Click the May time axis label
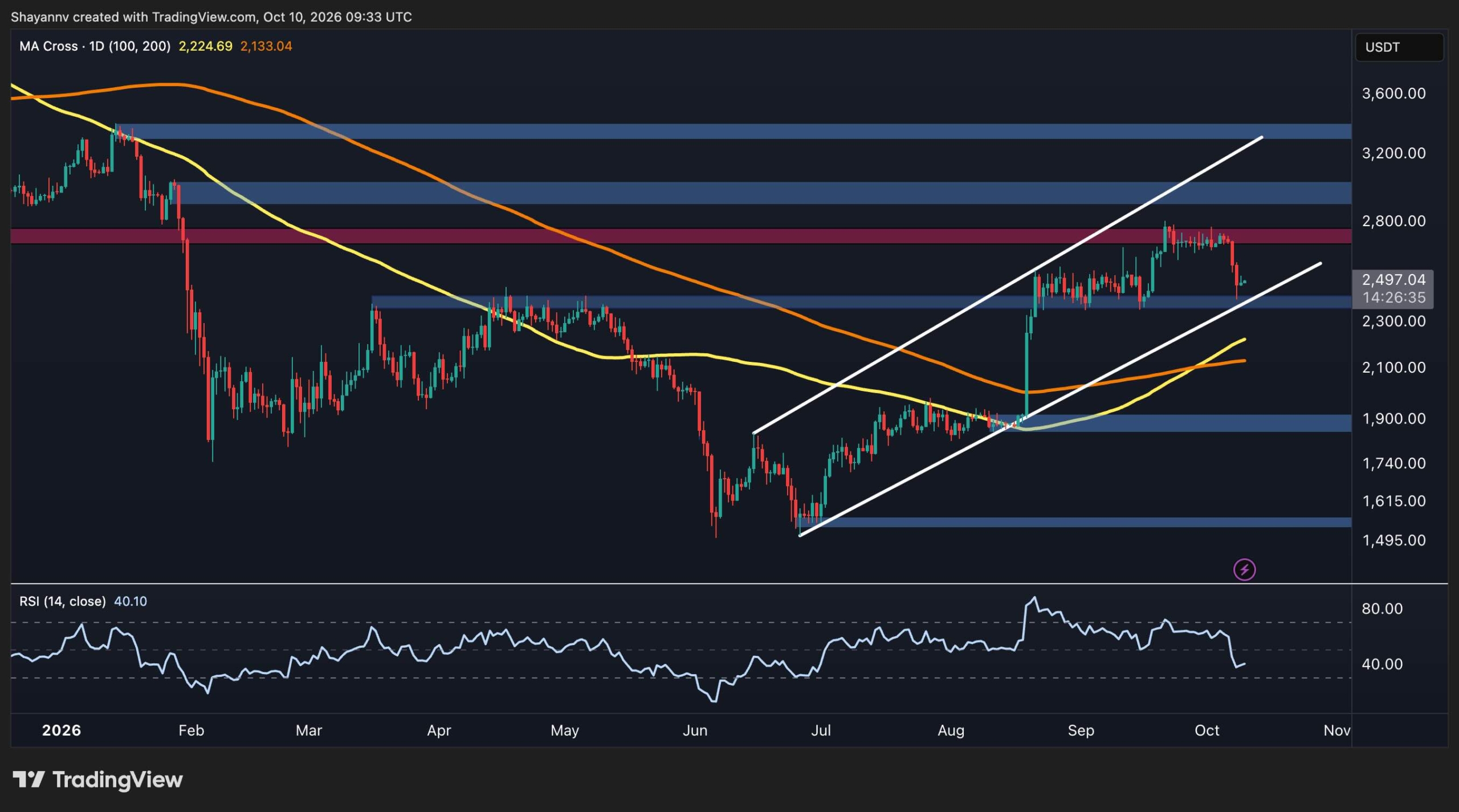This screenshot has height=812, width=1459. coord(565,731)
